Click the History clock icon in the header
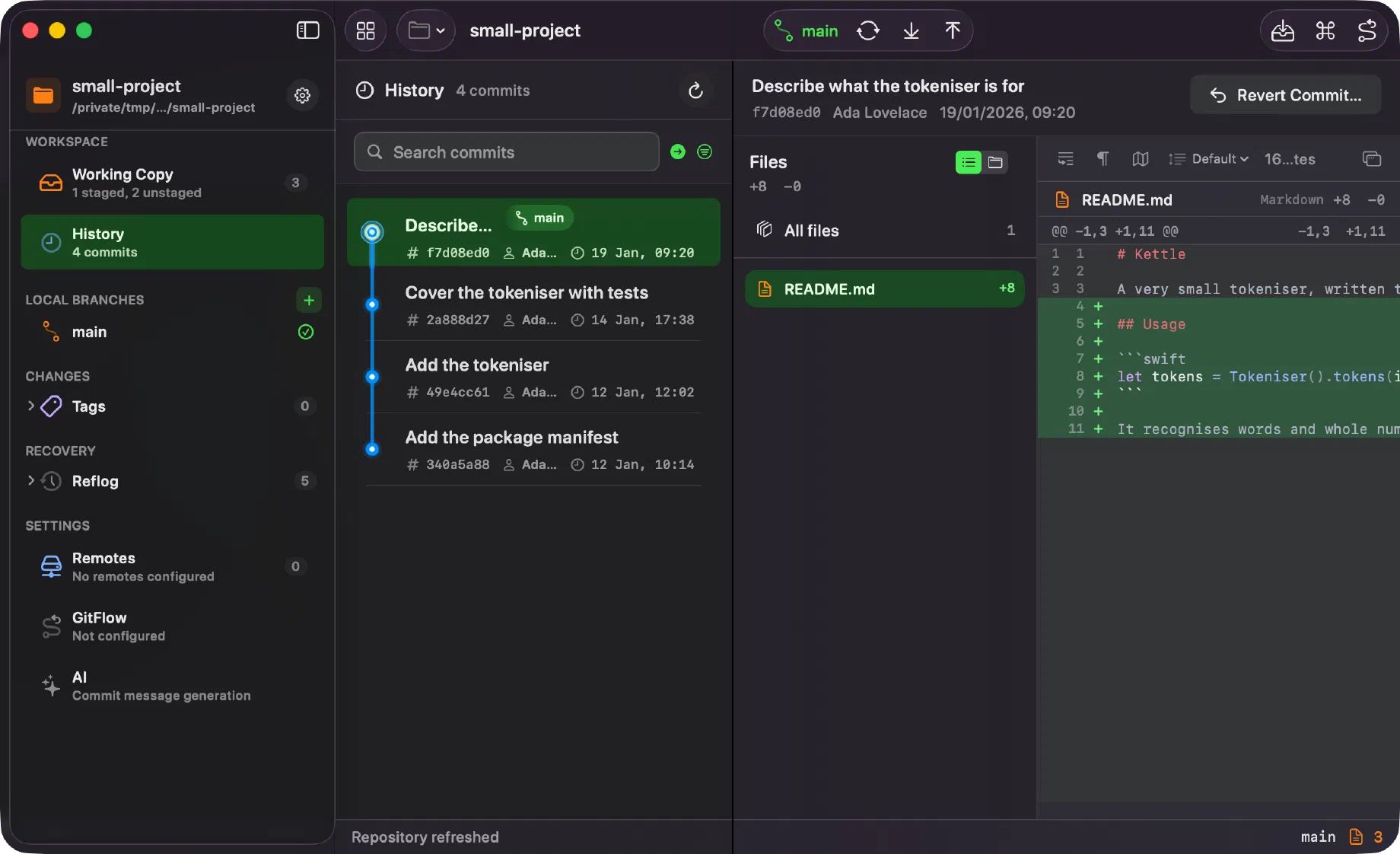 click(x=365, y=91)
